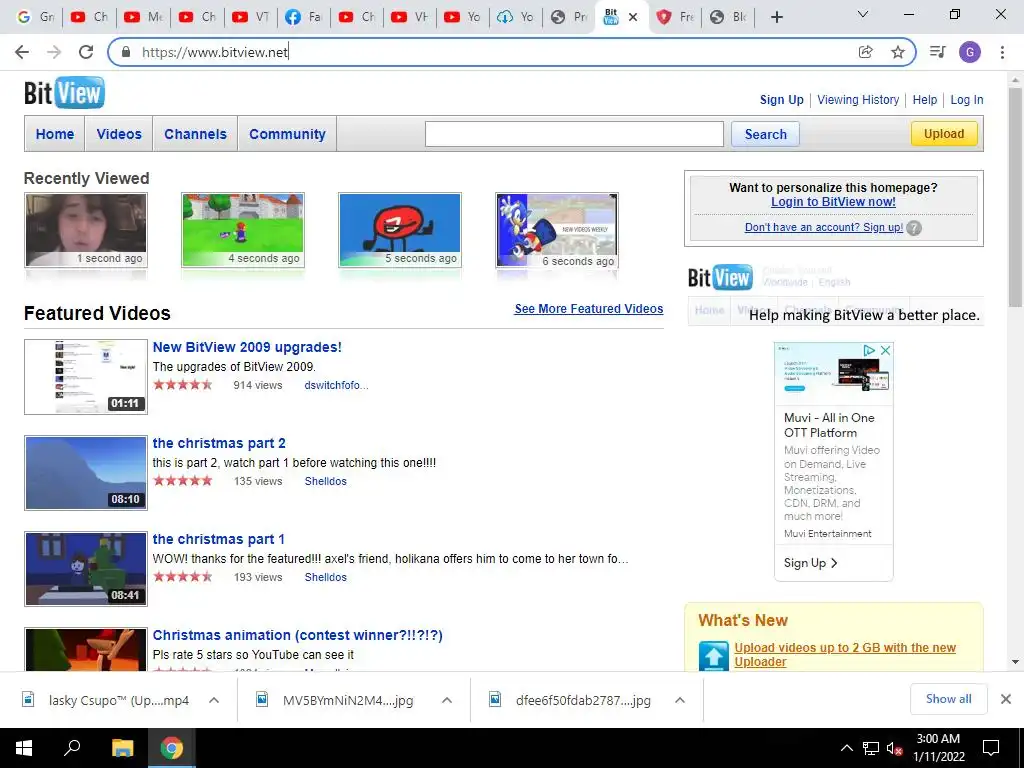Screen dimensions: 1024x768
Task: Open a new tab with the plus icon
Action: [776, 17]
